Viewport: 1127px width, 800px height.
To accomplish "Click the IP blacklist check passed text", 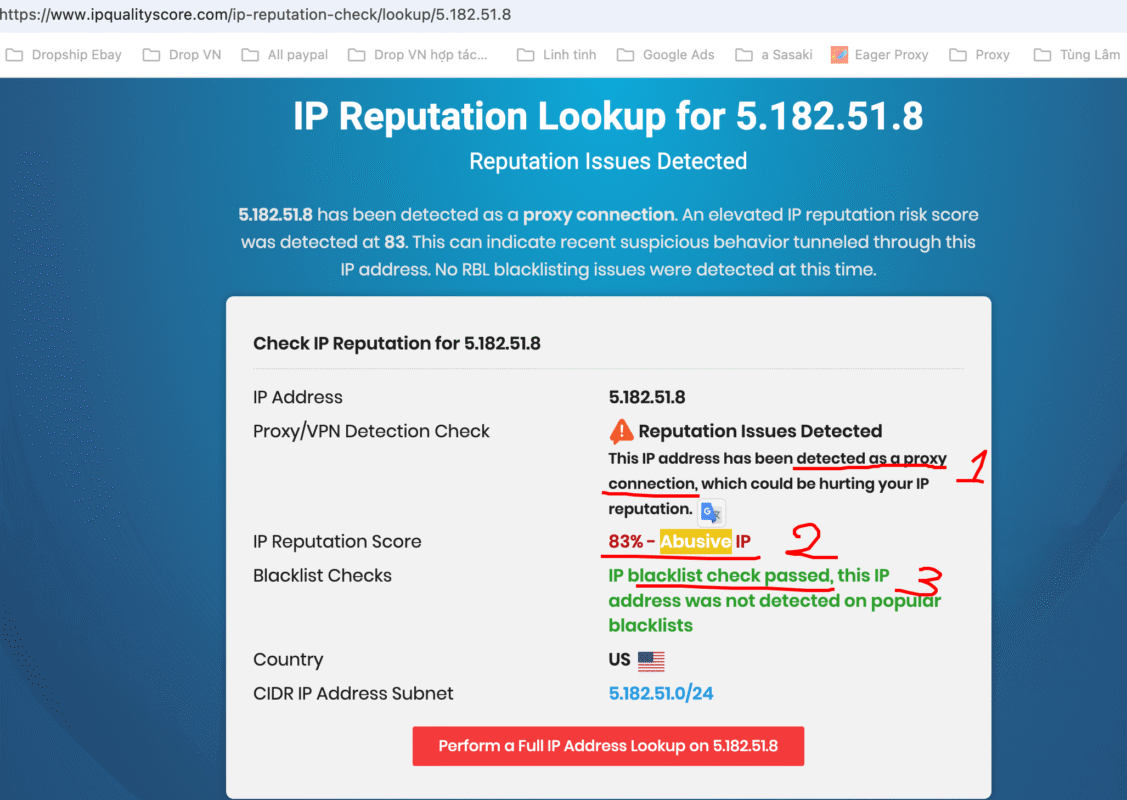I will [774, 600].
